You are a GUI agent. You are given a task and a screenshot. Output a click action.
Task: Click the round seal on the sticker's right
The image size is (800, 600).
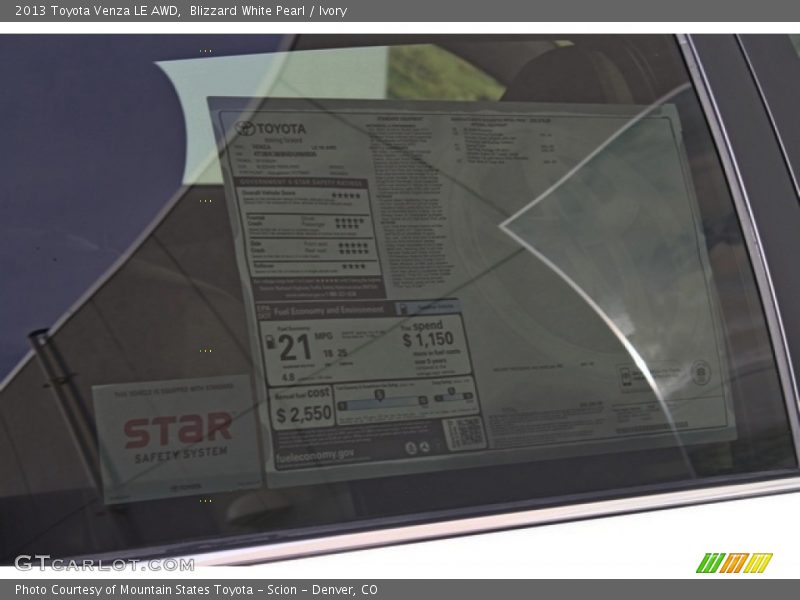click(701, 372)
